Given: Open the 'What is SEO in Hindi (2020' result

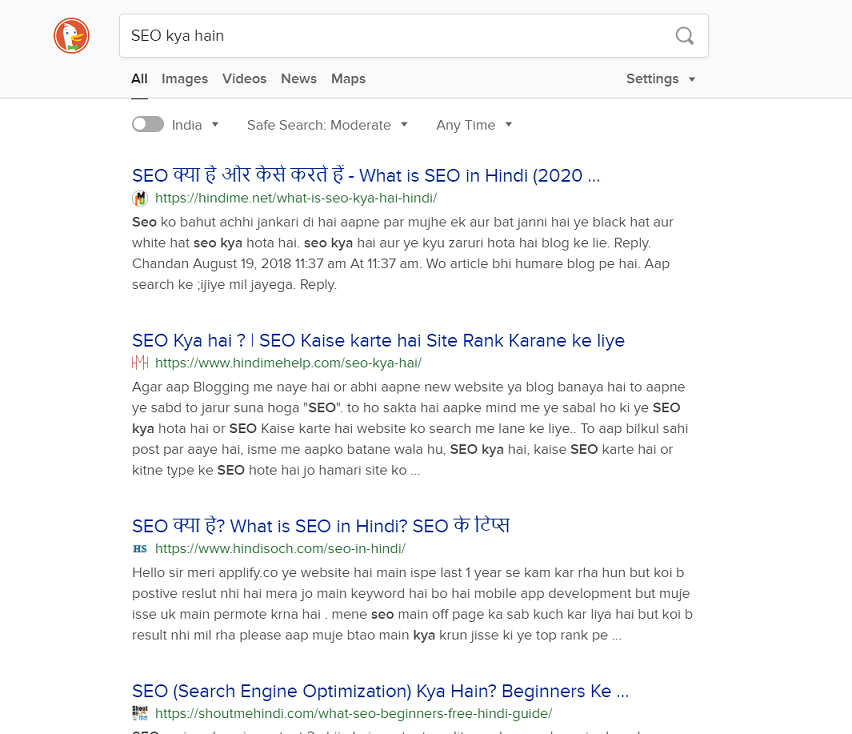Looking at the screenshot, I should tap(366, 175).
